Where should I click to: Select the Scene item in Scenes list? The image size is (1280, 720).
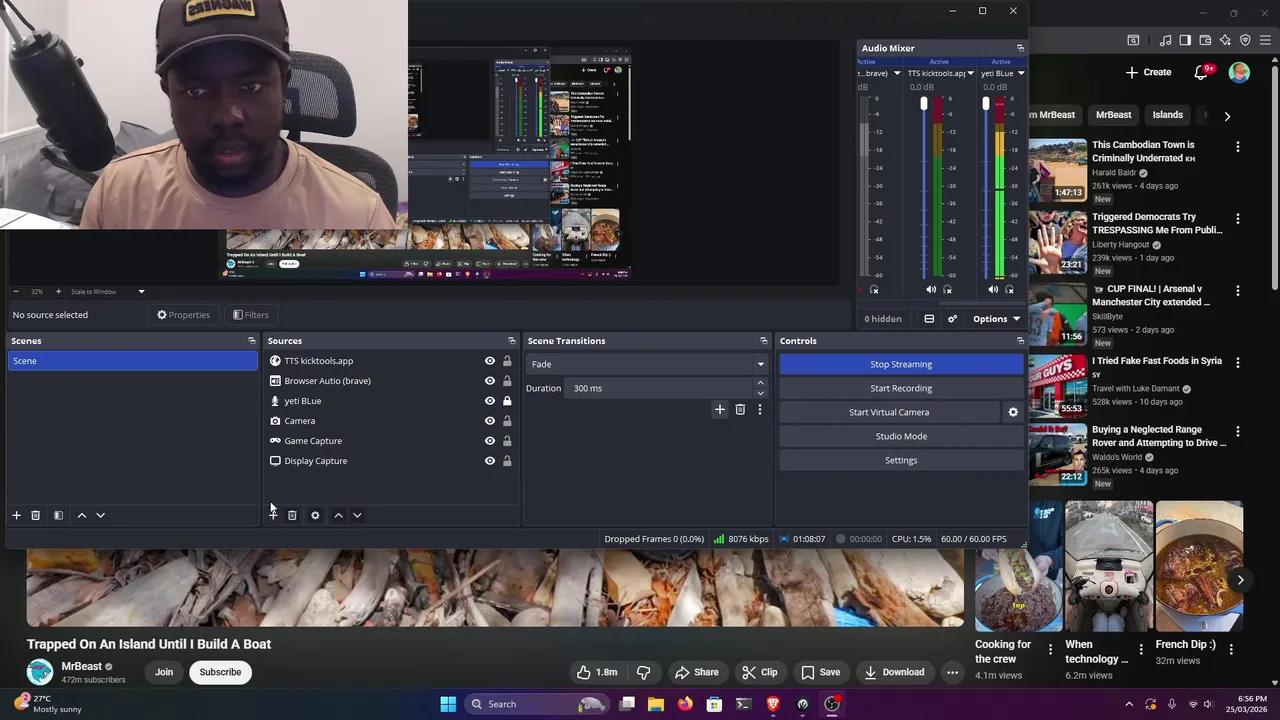point(133,361)
